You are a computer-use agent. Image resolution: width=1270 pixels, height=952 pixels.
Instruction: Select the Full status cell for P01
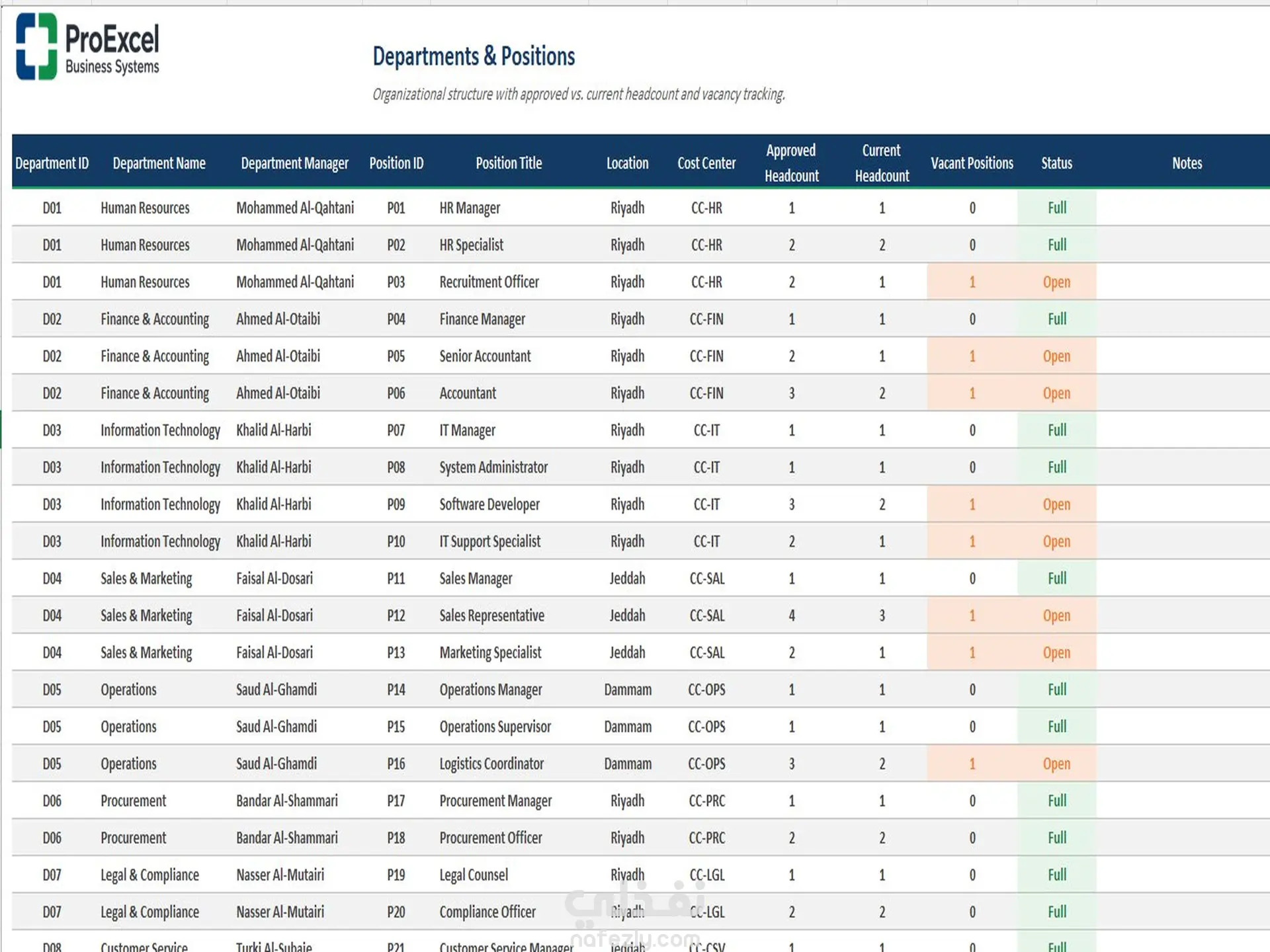click(x=1056, y=208)
